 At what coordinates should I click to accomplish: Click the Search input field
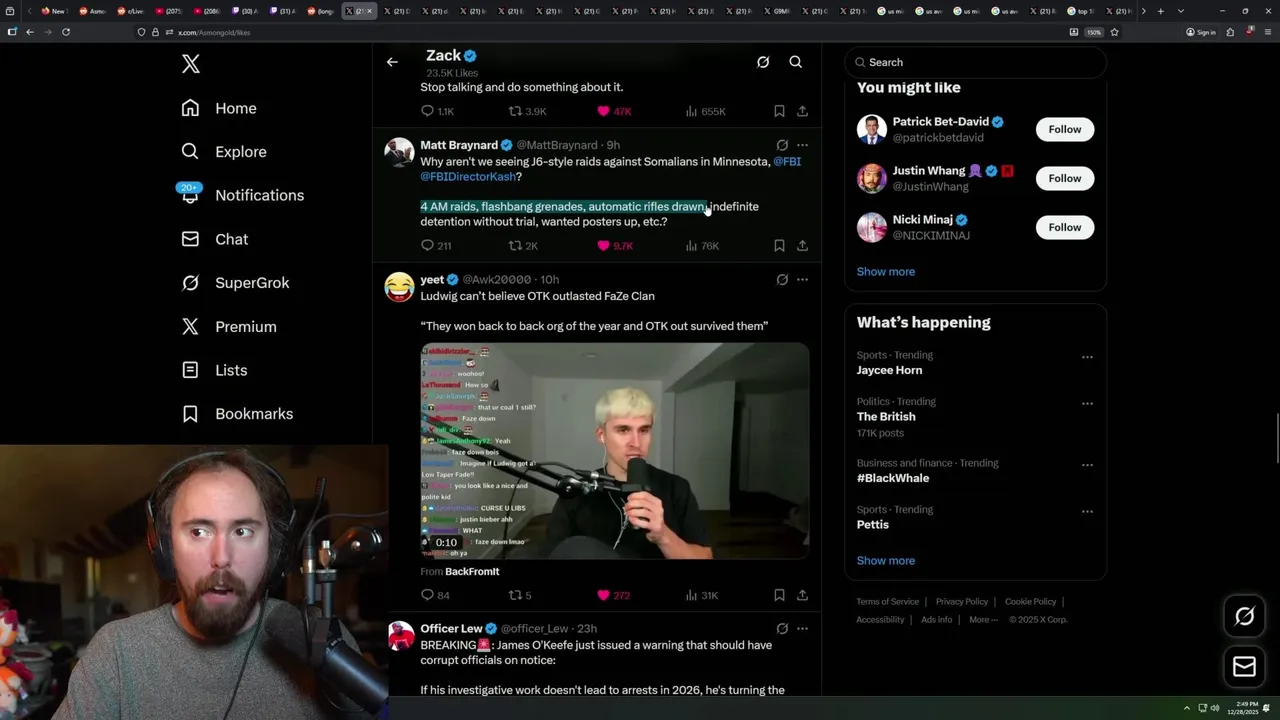[x=976, y=62]
